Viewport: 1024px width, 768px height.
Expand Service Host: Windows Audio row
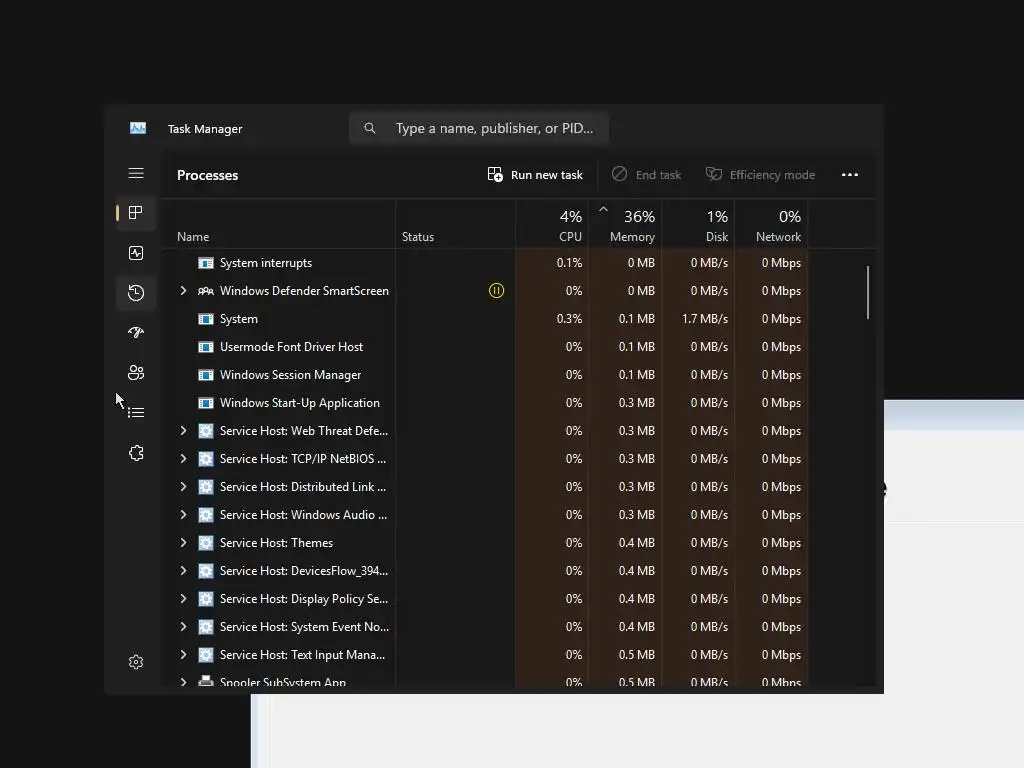(184, 515)
